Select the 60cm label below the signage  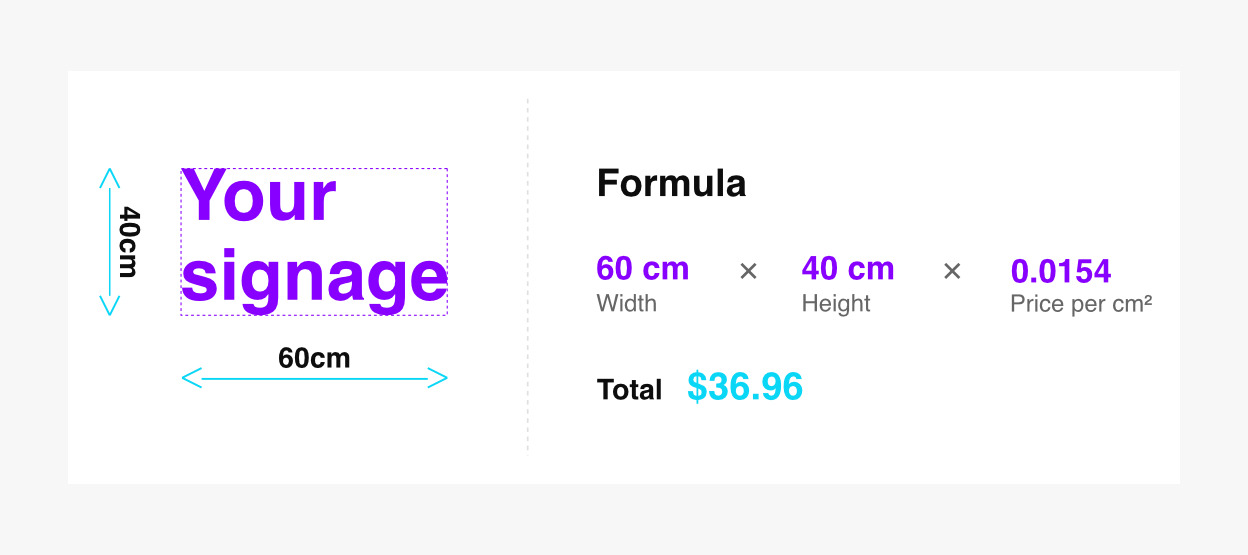click(314, 358)
